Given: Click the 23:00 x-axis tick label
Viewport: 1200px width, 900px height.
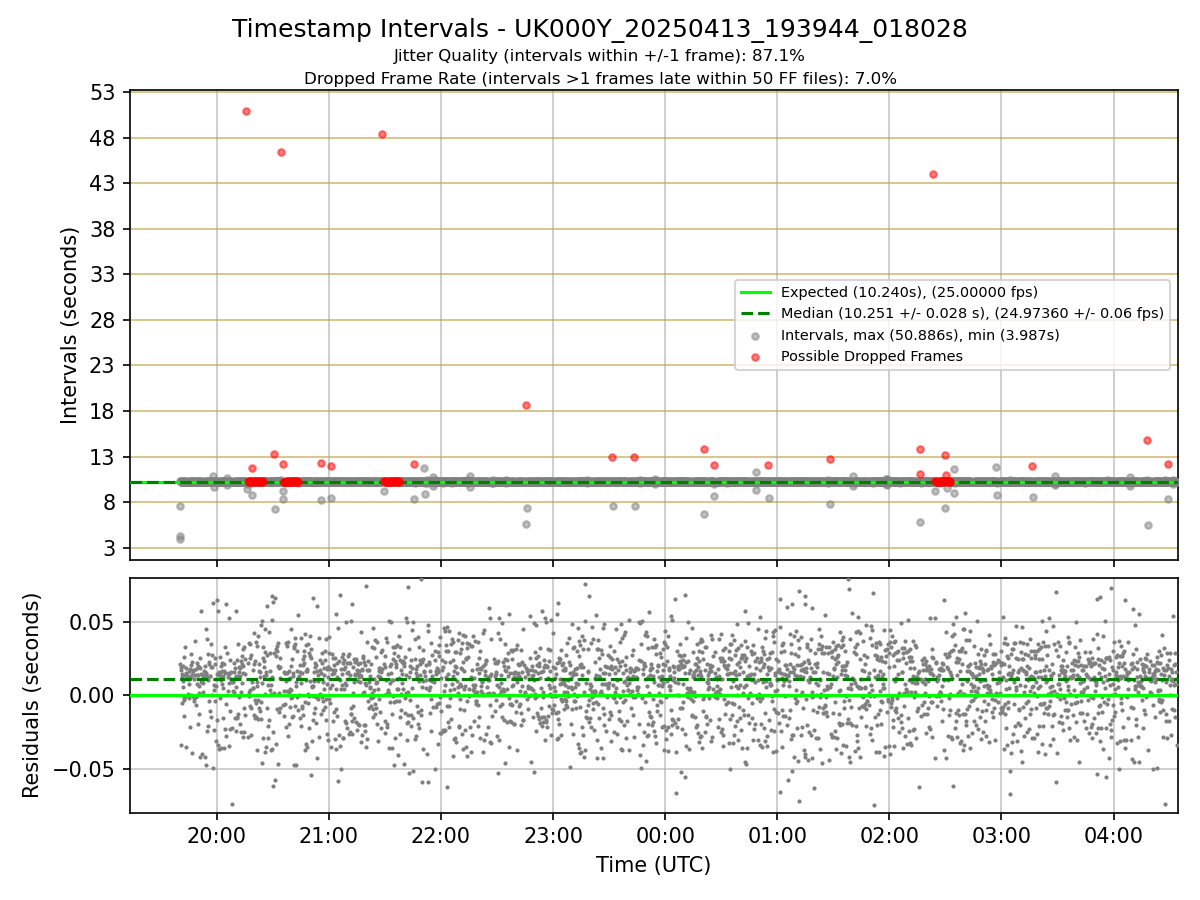Looking at the screenshot, I should click(x=553, y=835).
